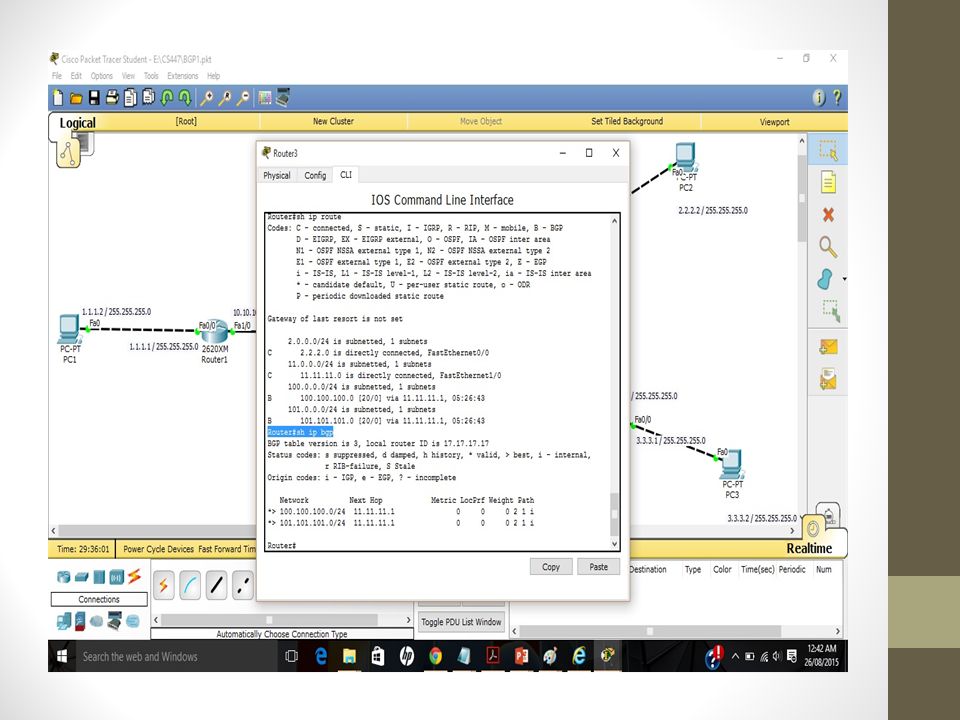Select the End Devices category icon
Image resolution: width=960 pixels, height=720 pixels.
tap(64, 621)
